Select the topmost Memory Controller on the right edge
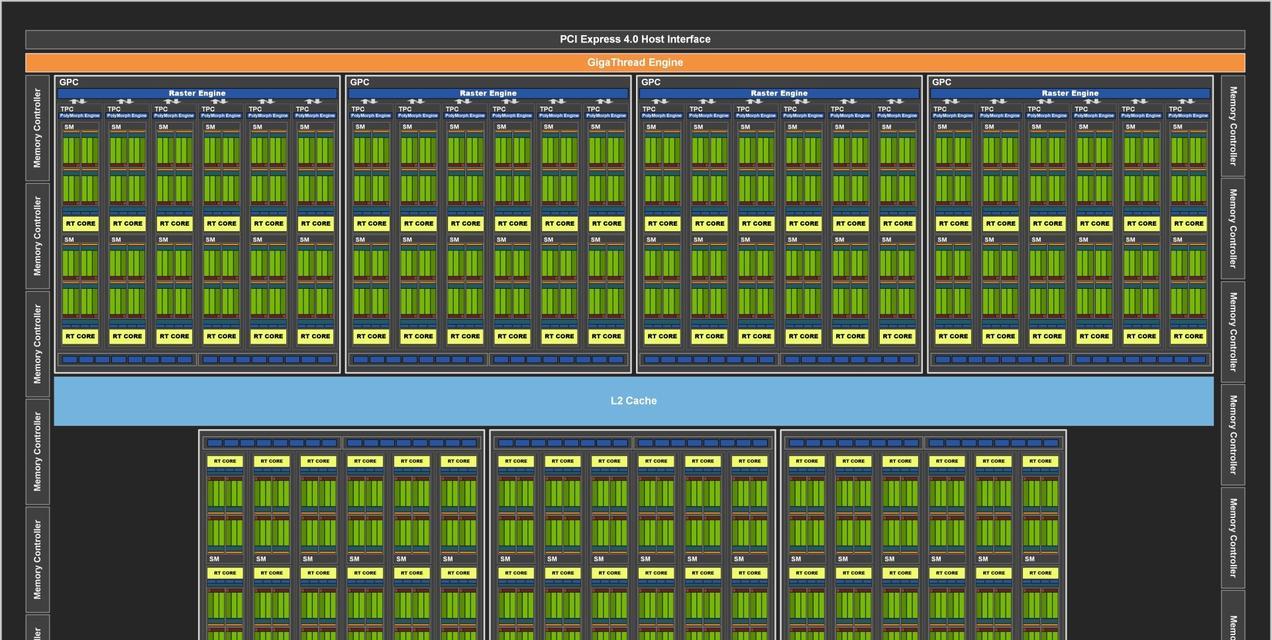Viewport: 1272px width, 640px height. pos(1233,126)
